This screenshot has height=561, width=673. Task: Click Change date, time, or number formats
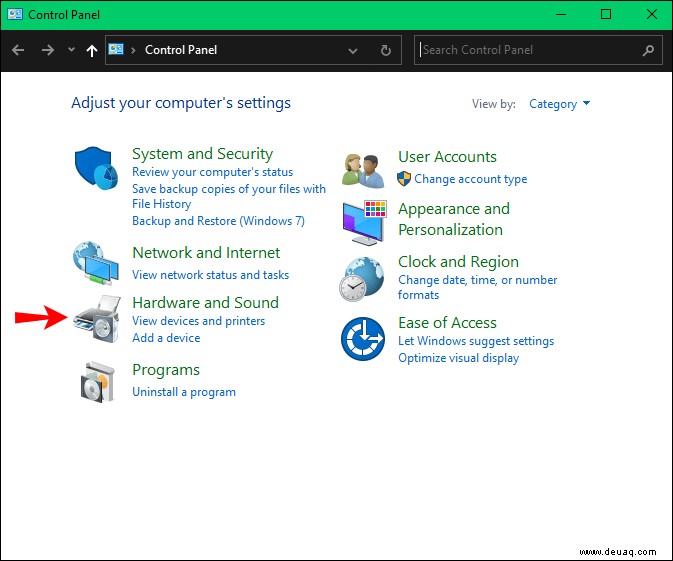(x=477, y=287)
